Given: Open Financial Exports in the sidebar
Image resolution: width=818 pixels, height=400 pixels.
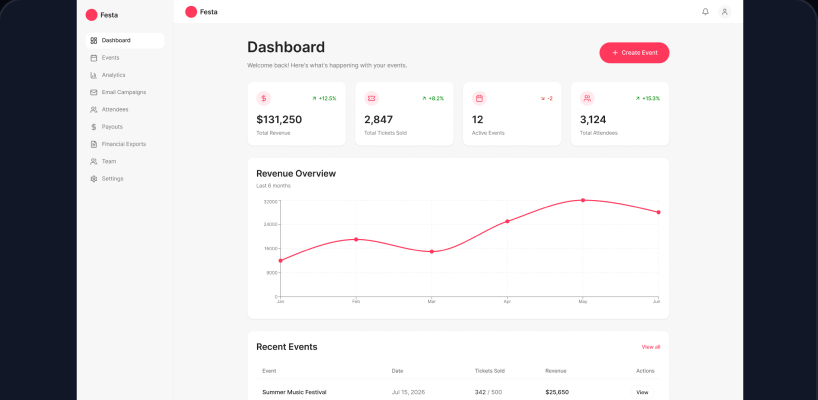Looking at the screenshot, I should 125,144.
